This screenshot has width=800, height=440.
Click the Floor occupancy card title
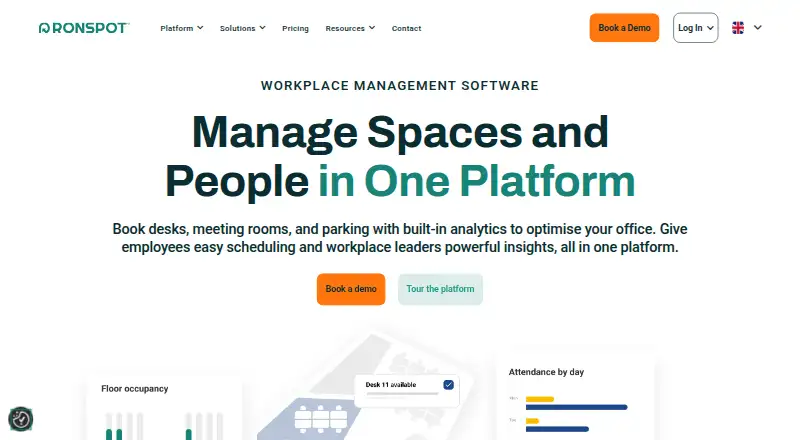coord(135,389)
